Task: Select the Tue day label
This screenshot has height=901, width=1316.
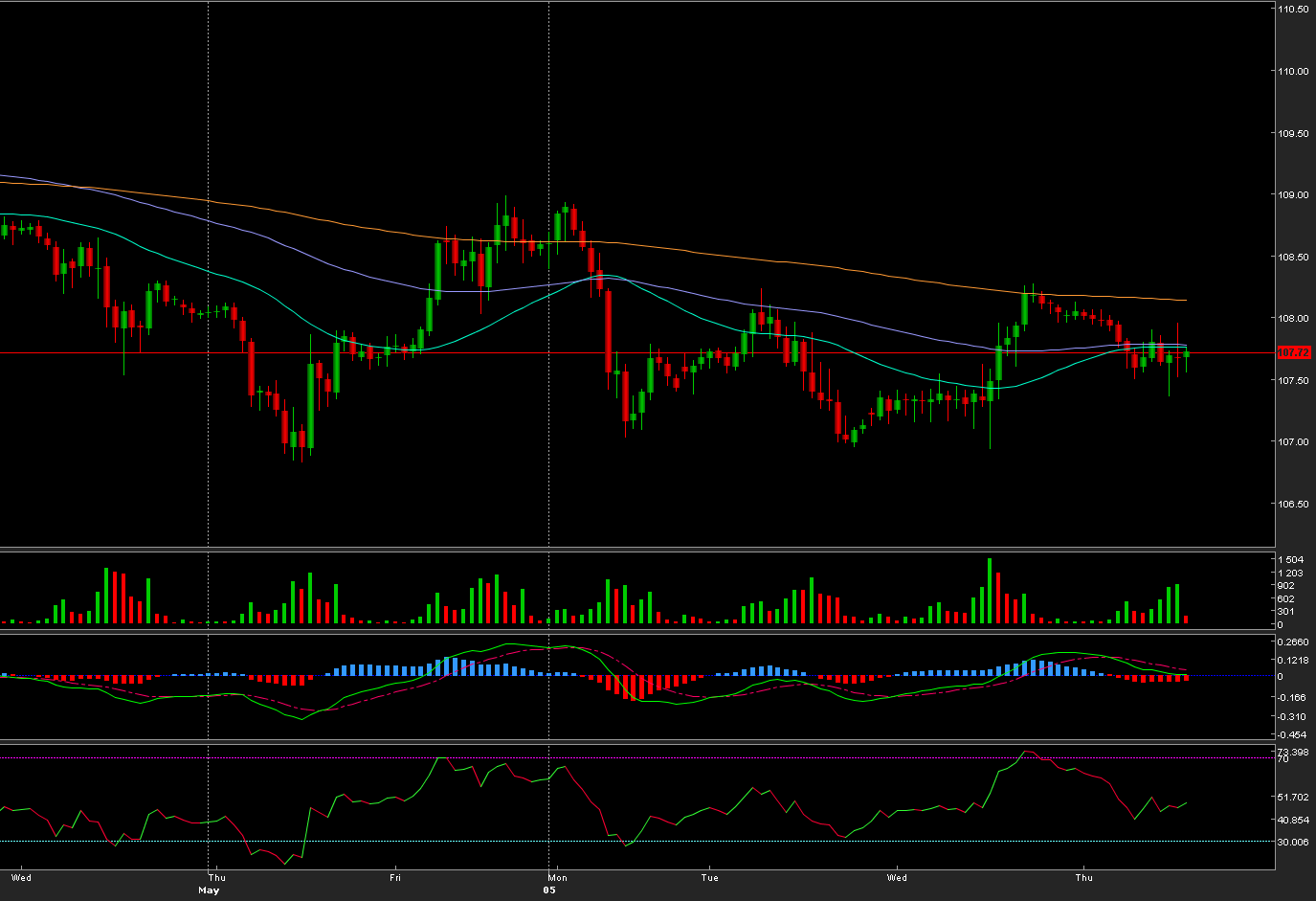Action: point(709,878)
